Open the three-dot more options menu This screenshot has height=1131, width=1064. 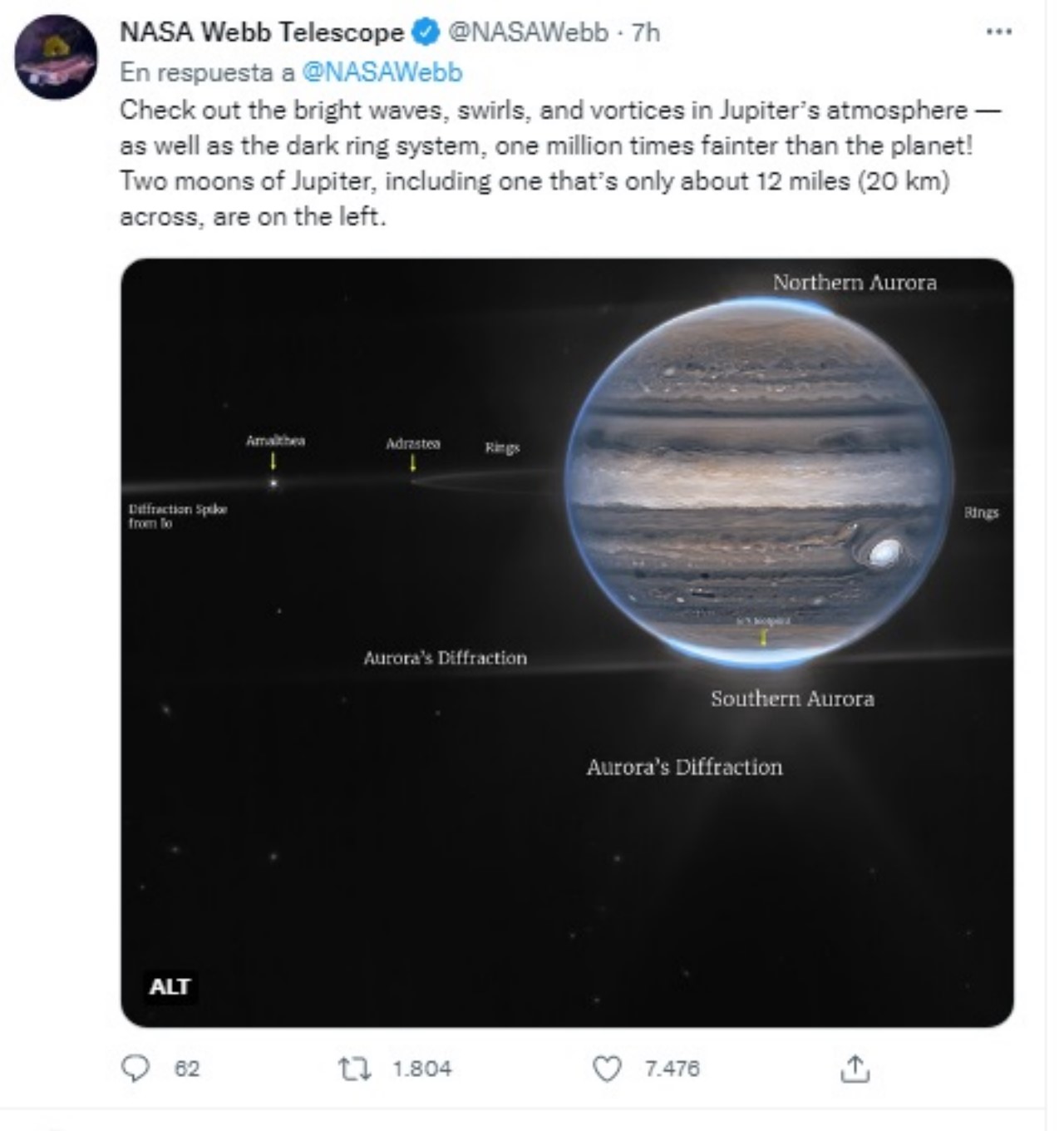point(998,32)
